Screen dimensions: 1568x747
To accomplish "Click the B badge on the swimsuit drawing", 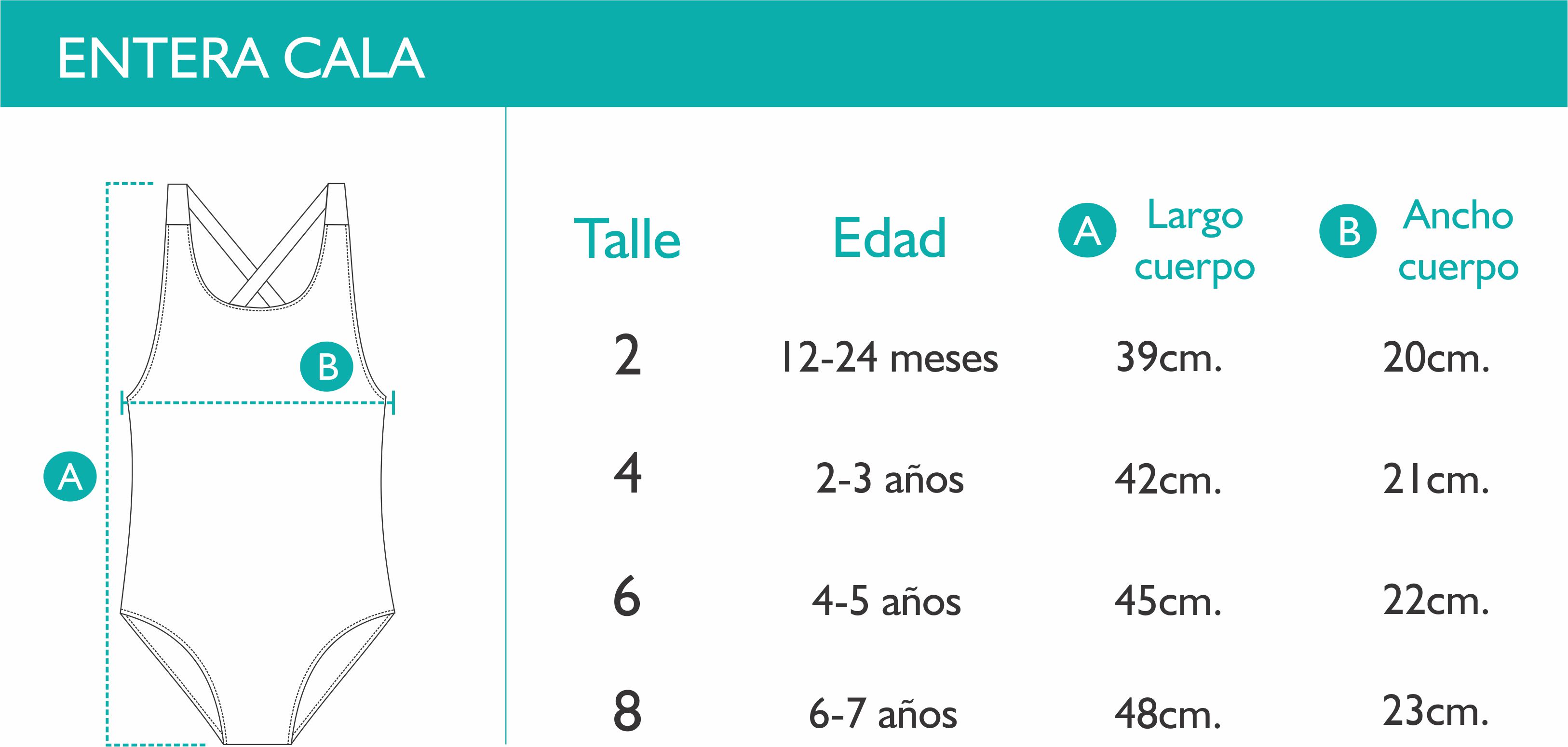I will 327,367.
